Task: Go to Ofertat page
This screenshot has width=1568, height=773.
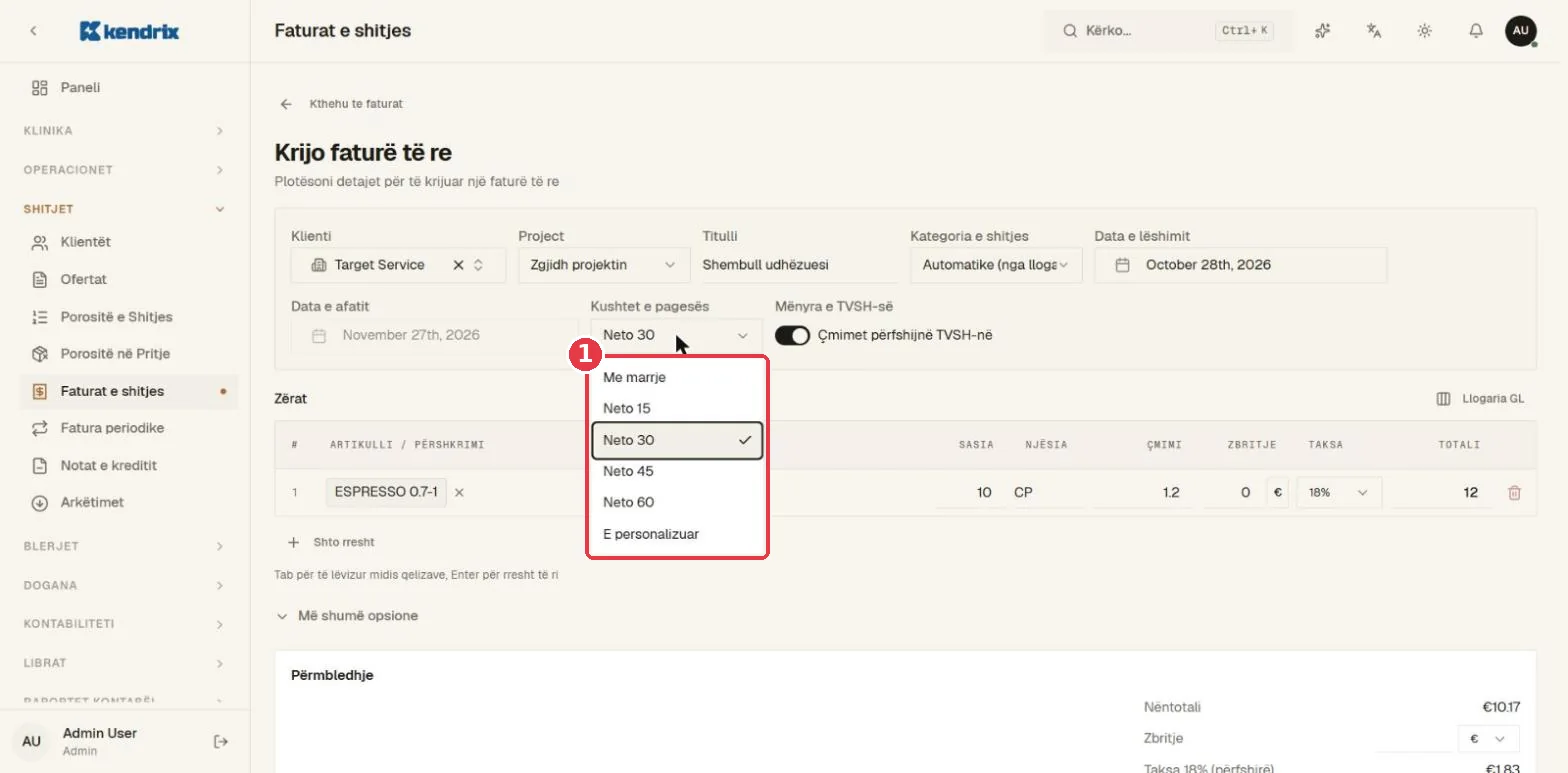Action: tap(129, 279)
